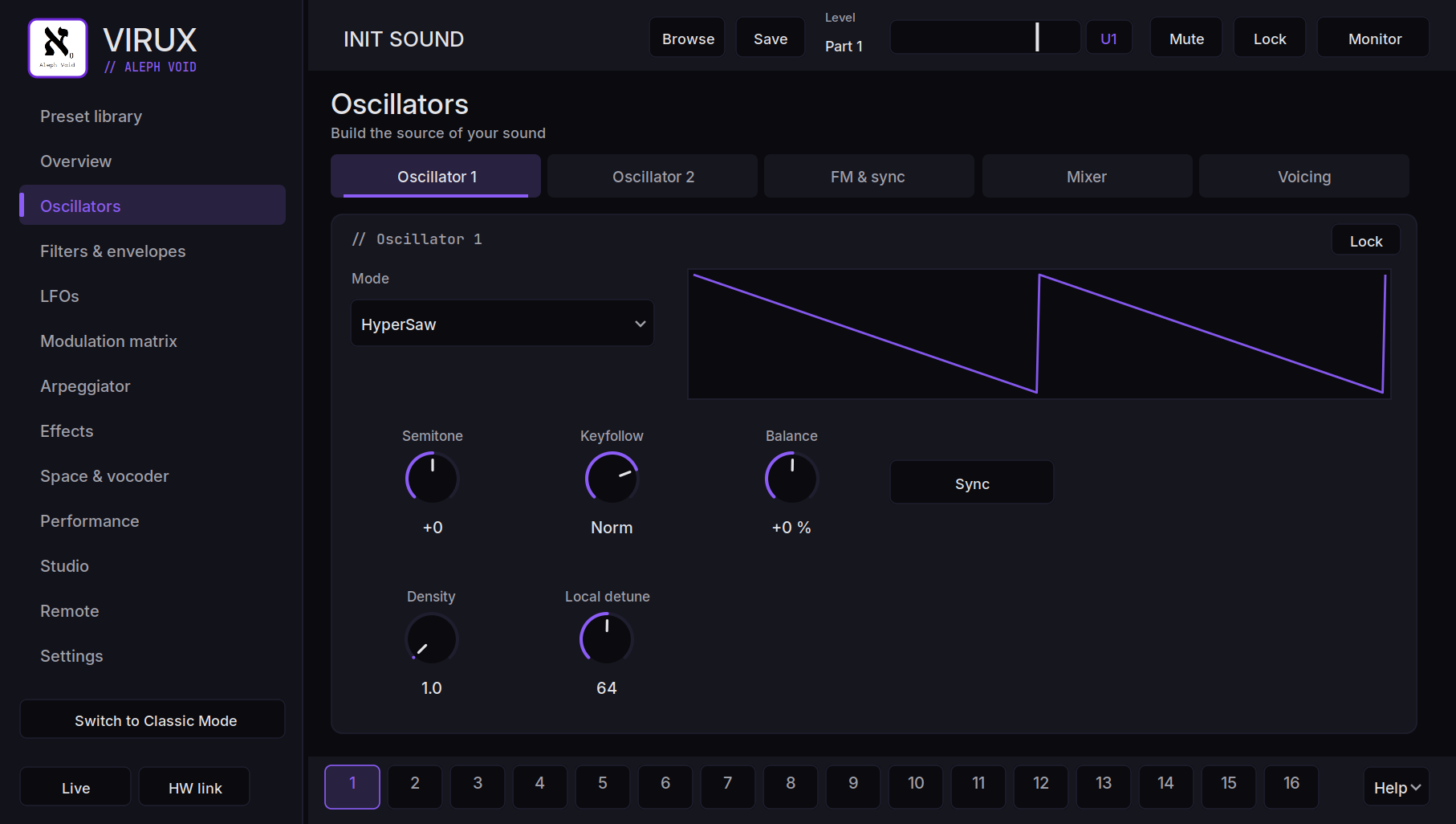The width and height of the screenshot is (1456, 824).
Task: Select part 8 in part selector
Action: pos(791,786)
